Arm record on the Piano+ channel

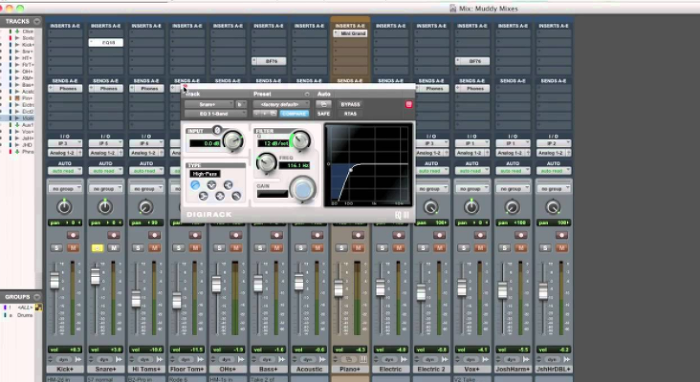click(x=358, y=235)
